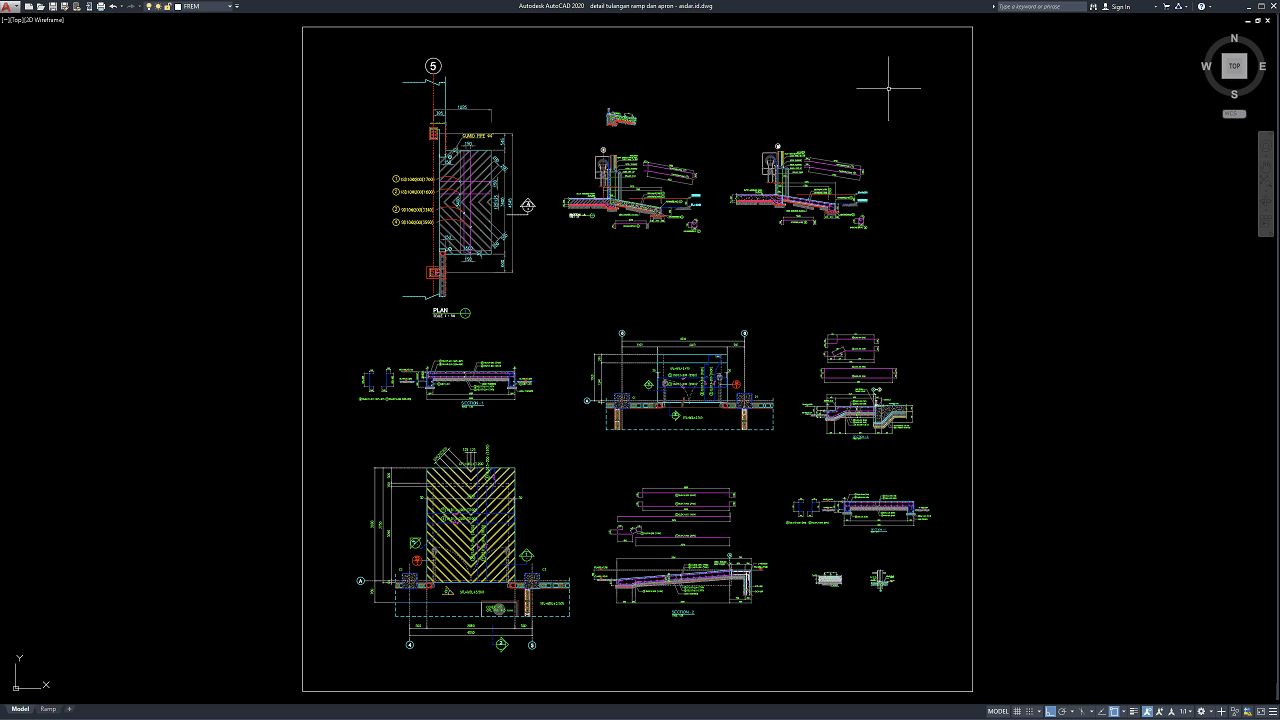Image resolution: width=1280 pixels, height=720 pixels.
Task: Open the Help question mark icon
Action: coord(1201,6)
